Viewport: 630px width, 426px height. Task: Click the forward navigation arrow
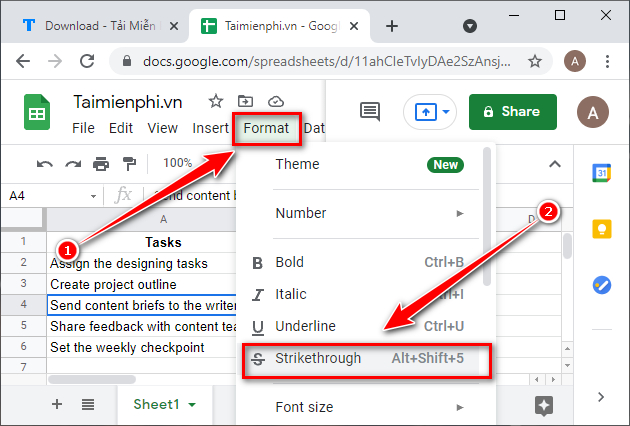click(55, 61)
